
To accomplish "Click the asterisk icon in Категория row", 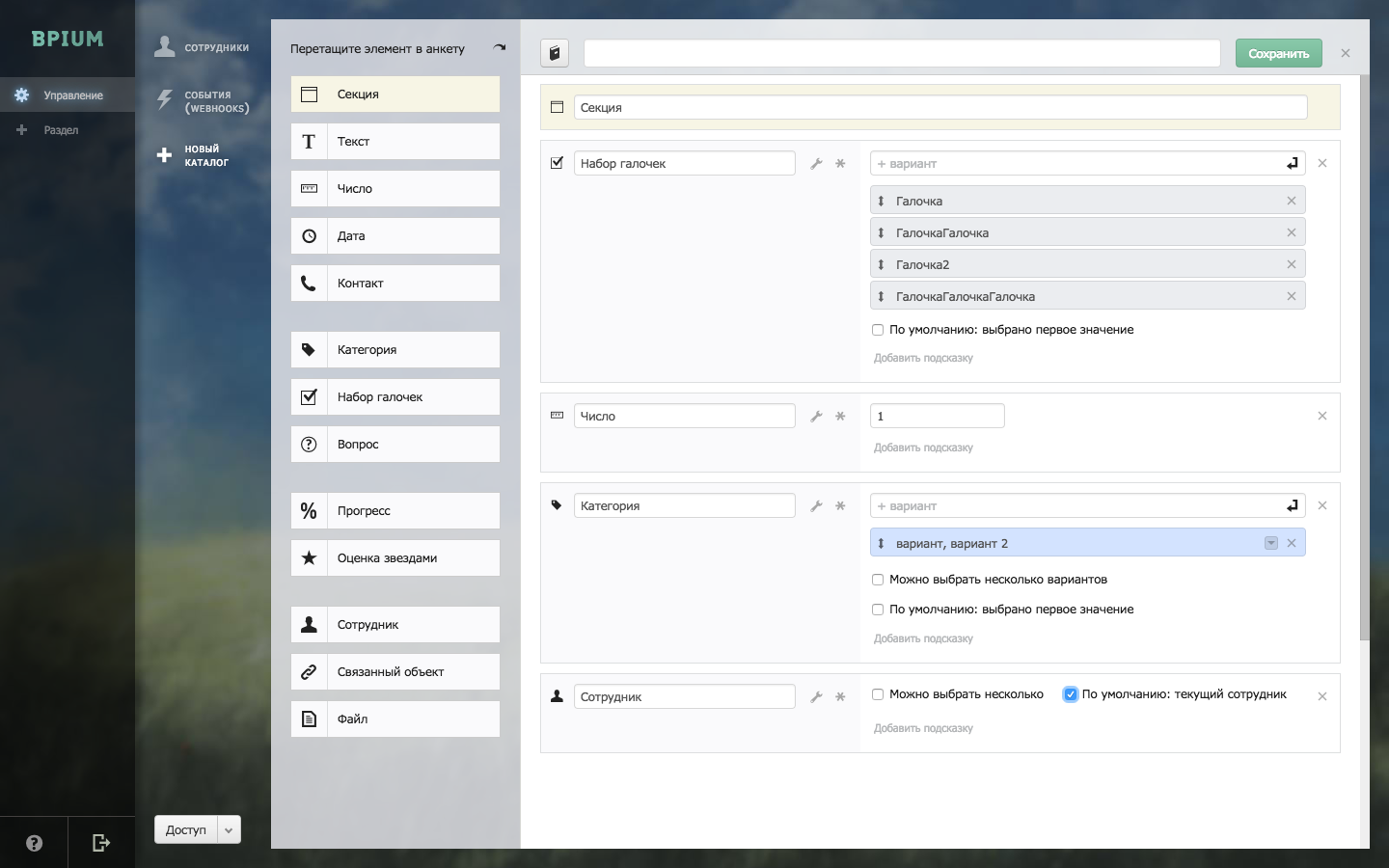I will (840, 506).
